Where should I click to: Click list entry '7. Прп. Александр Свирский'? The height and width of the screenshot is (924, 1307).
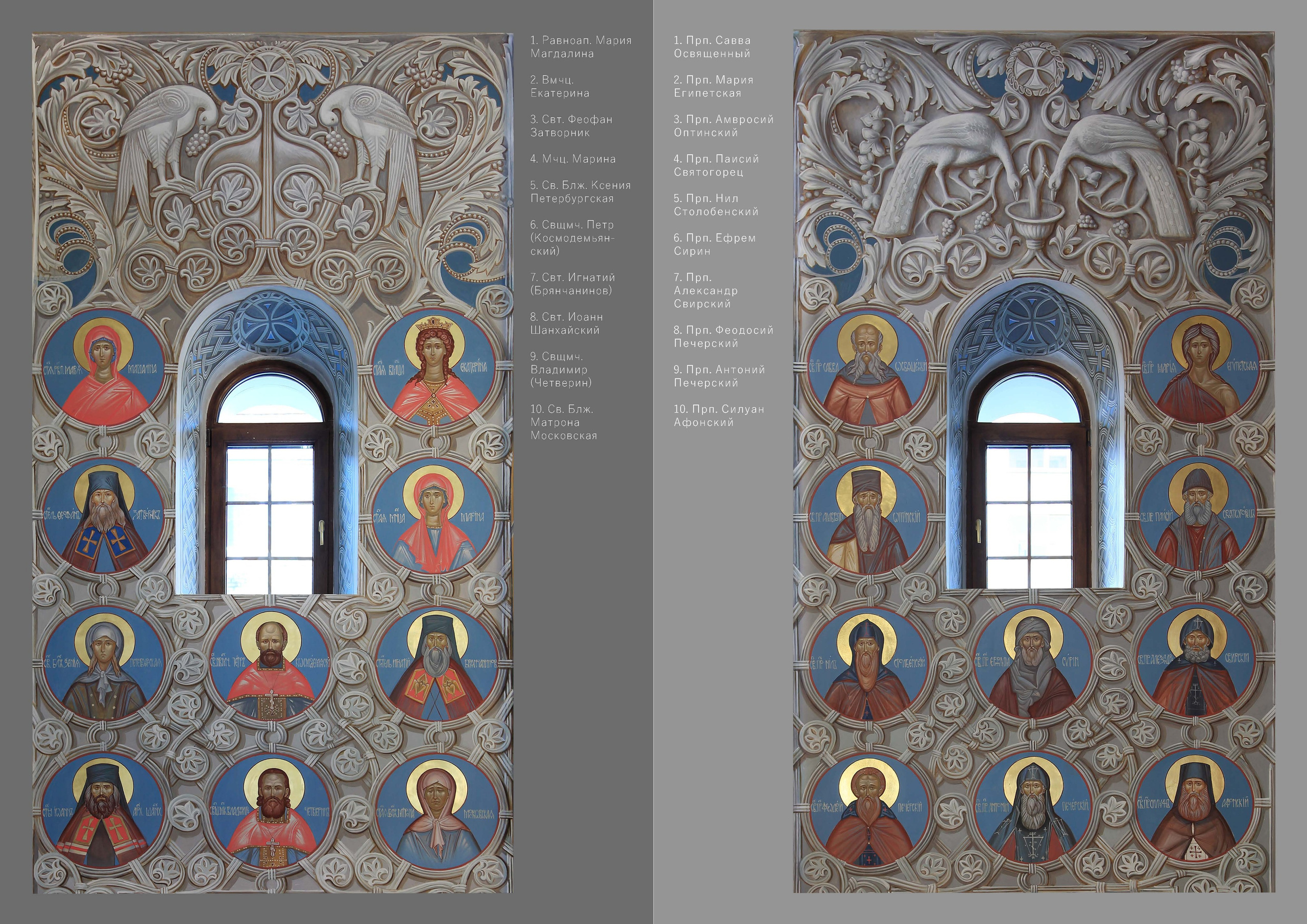705,290
